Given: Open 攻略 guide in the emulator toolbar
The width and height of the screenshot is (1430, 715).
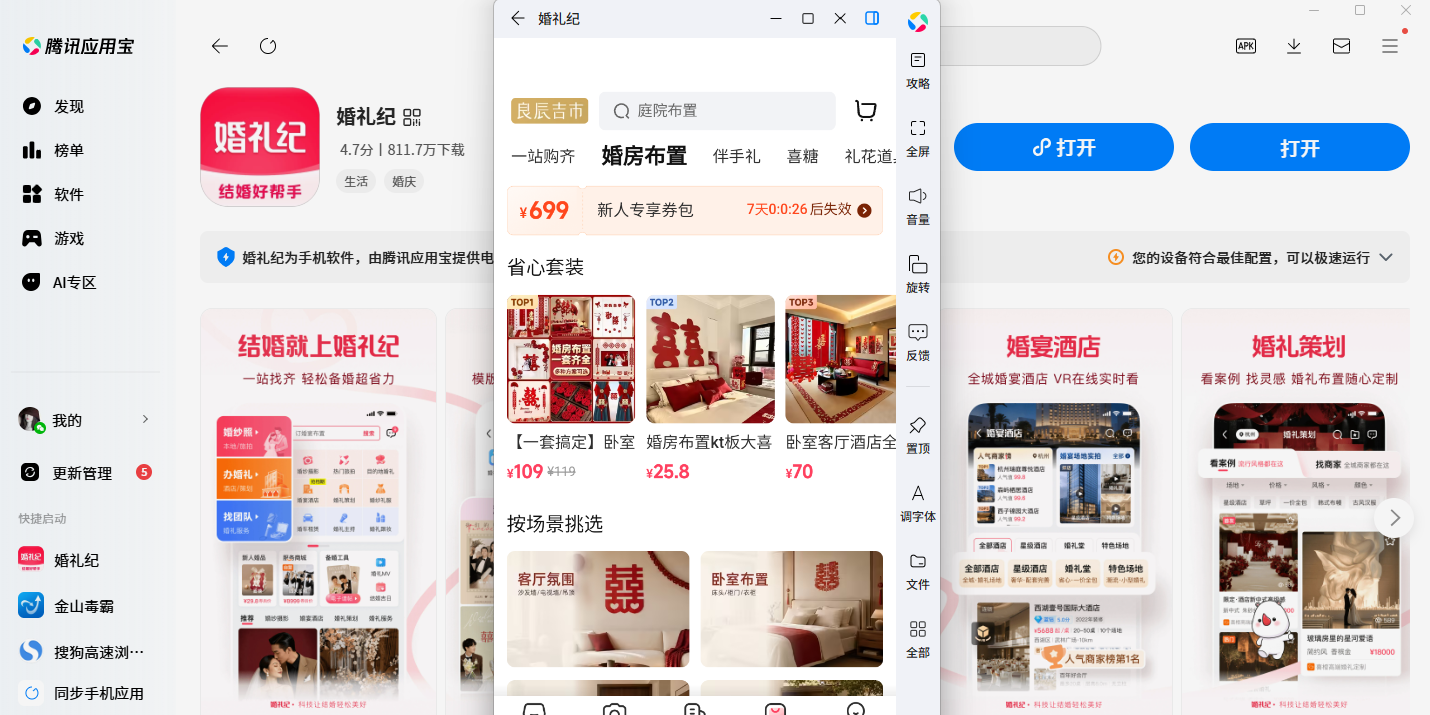Looking at the screenshot, I should click(x=918, y=70).
